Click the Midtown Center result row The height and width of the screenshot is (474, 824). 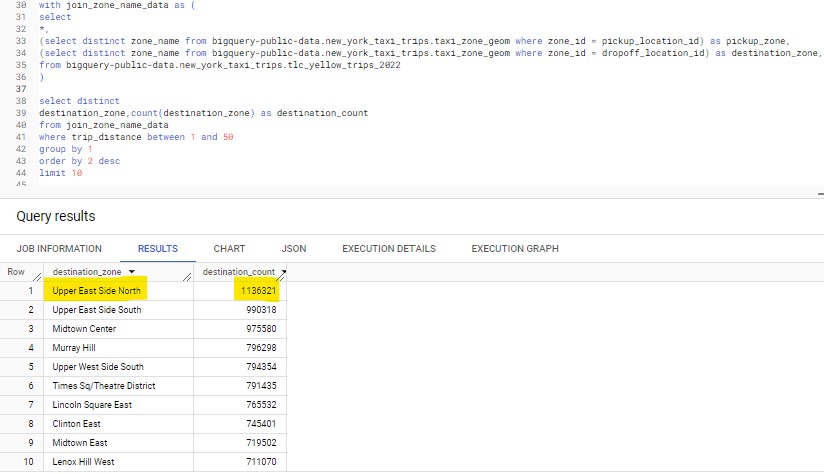click(84, 329)
